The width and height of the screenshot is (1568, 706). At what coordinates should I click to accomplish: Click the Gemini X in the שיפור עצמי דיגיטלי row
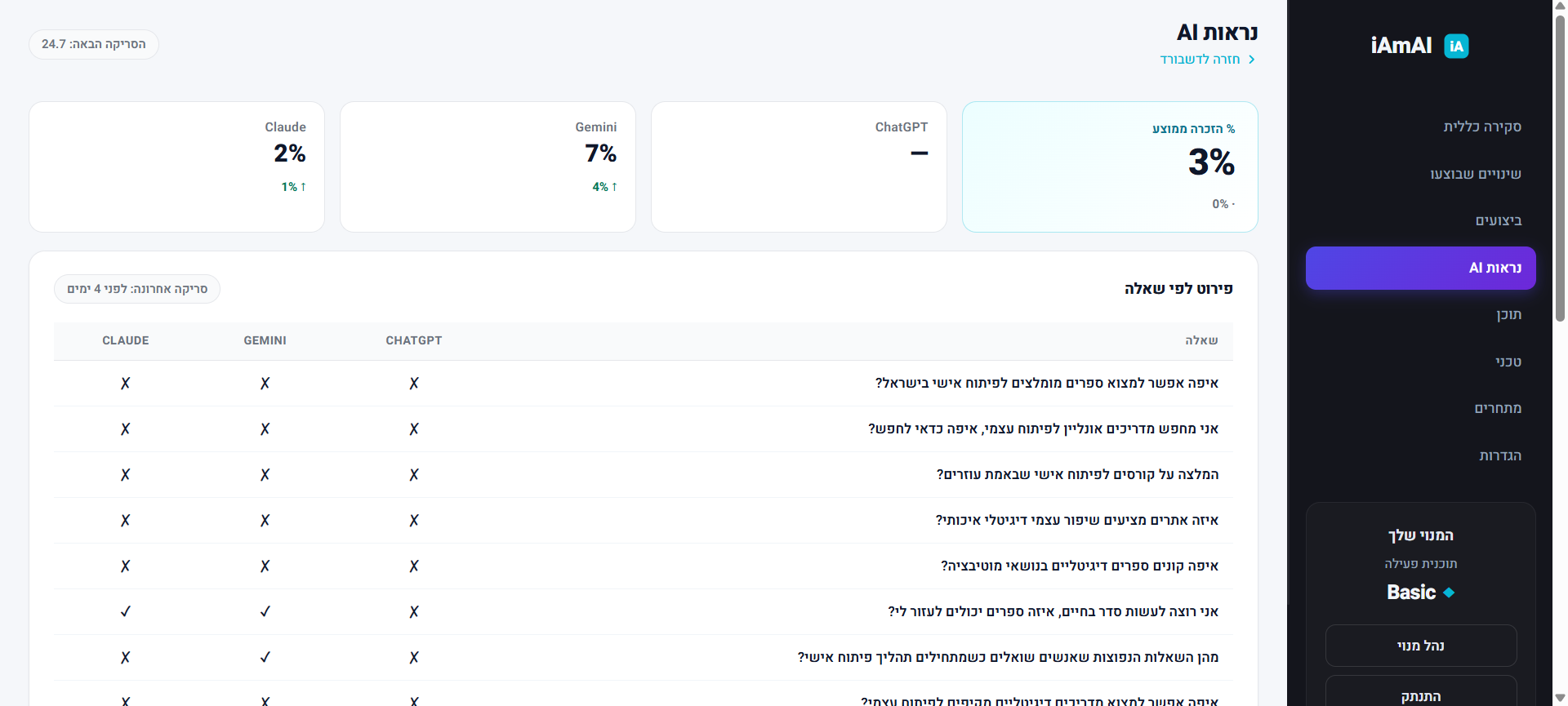coord(265,520)
